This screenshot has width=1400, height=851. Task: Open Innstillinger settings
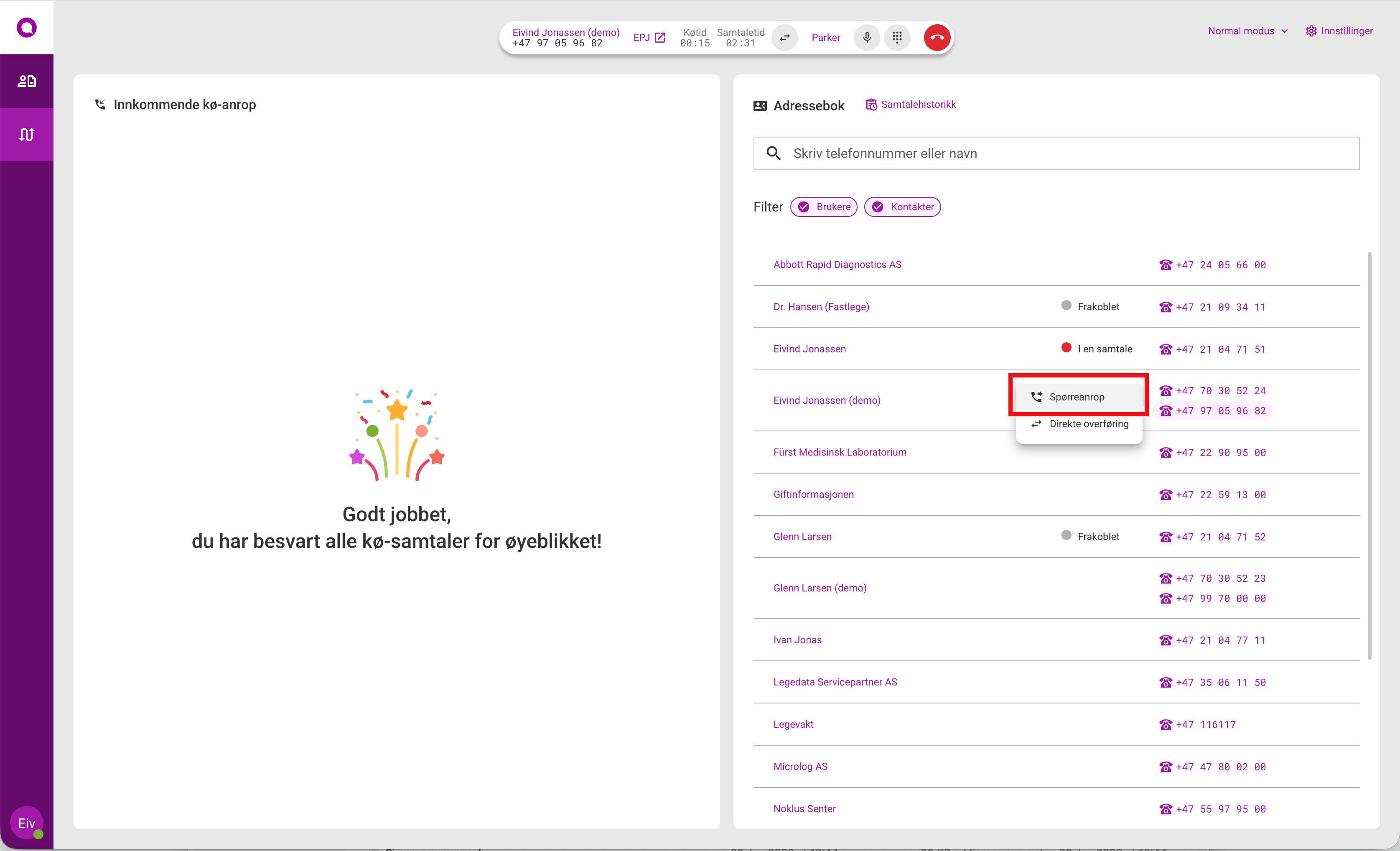pos(1339,31)
